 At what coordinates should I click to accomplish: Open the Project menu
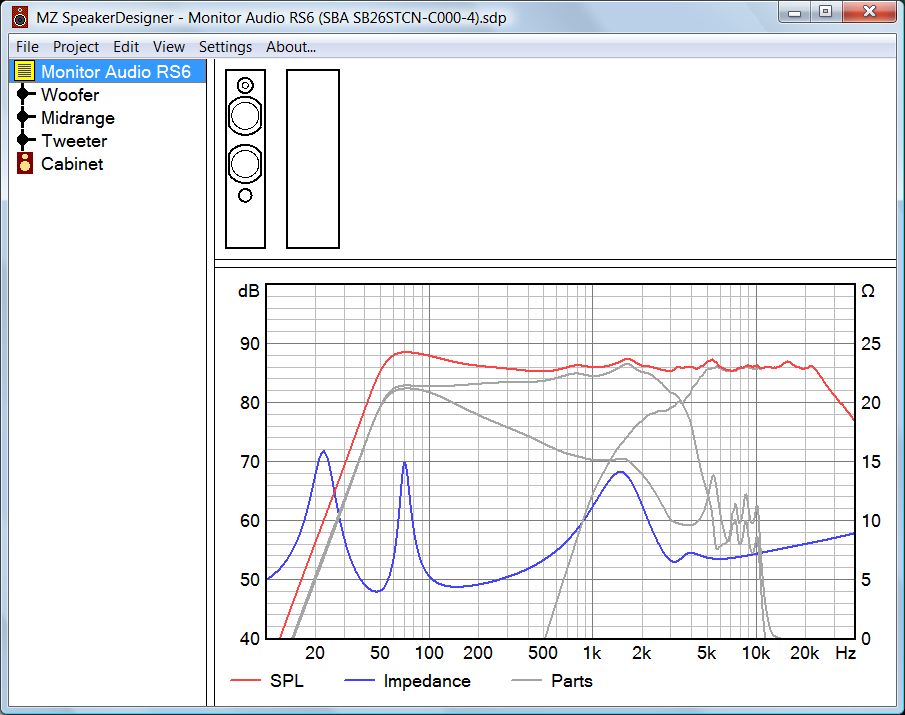coord(76,47)
